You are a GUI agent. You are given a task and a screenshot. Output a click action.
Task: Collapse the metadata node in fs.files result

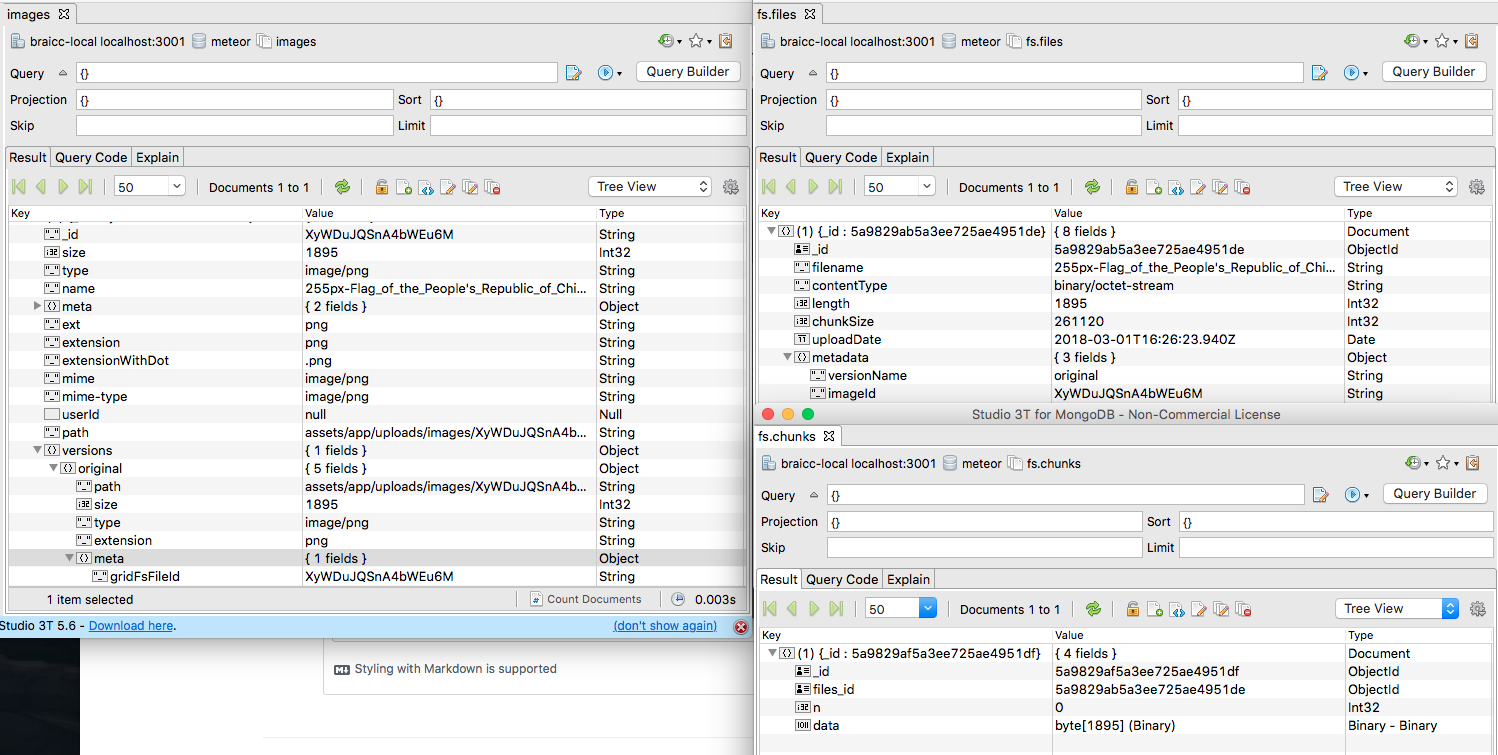(x=788, y=357)
